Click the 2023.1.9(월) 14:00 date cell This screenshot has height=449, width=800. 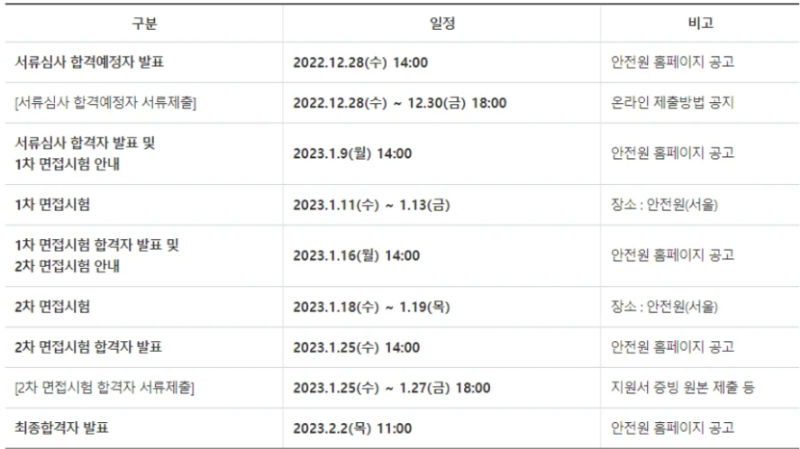click(352, 153)
